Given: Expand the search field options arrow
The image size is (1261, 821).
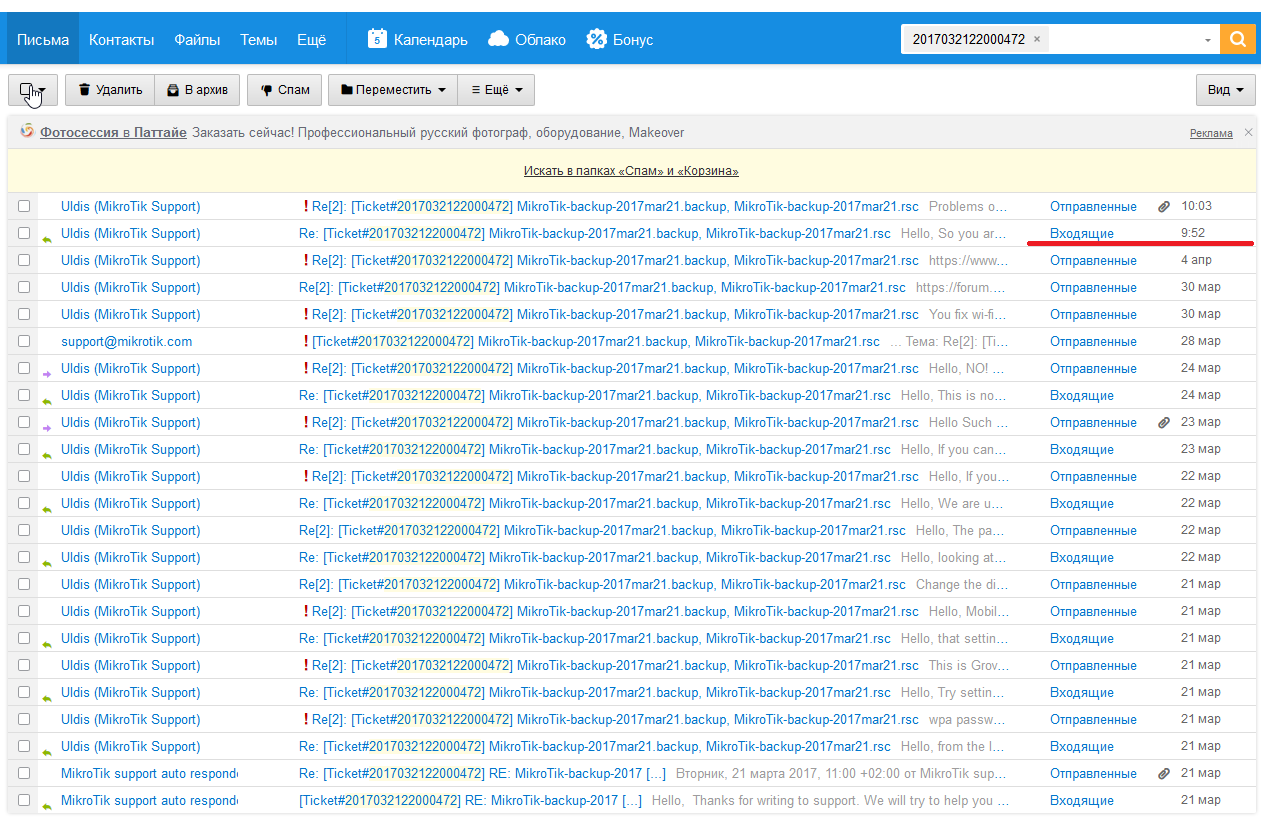Looking at the screenshot, I should coord(1208,40).
